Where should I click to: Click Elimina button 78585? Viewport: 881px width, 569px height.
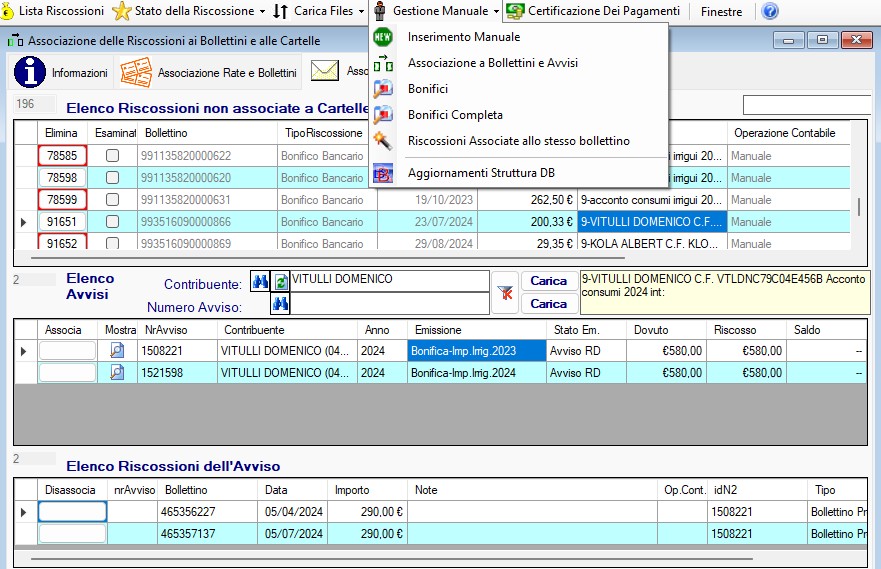pyautogui.click(x=62, y=156)
